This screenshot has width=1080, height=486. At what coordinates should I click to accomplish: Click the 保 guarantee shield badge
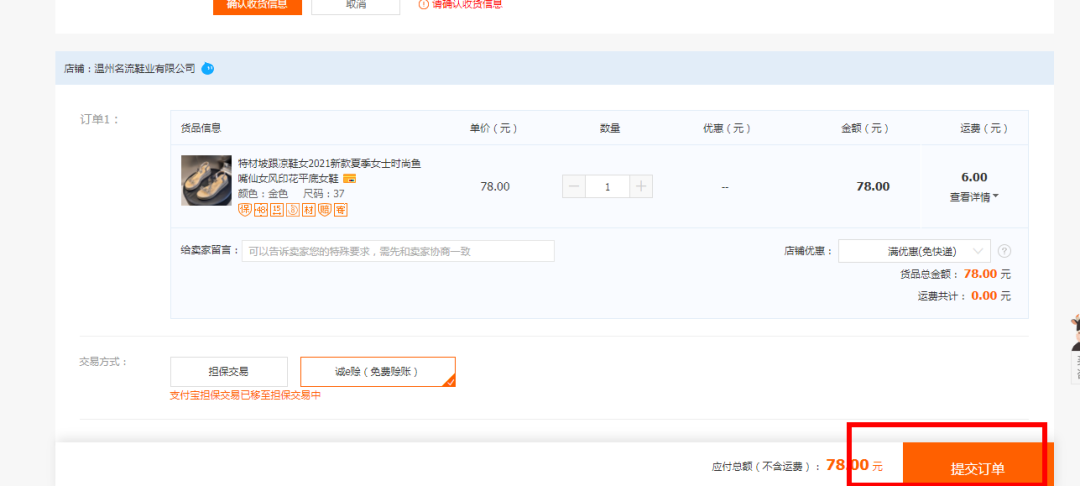coord(244,210)
